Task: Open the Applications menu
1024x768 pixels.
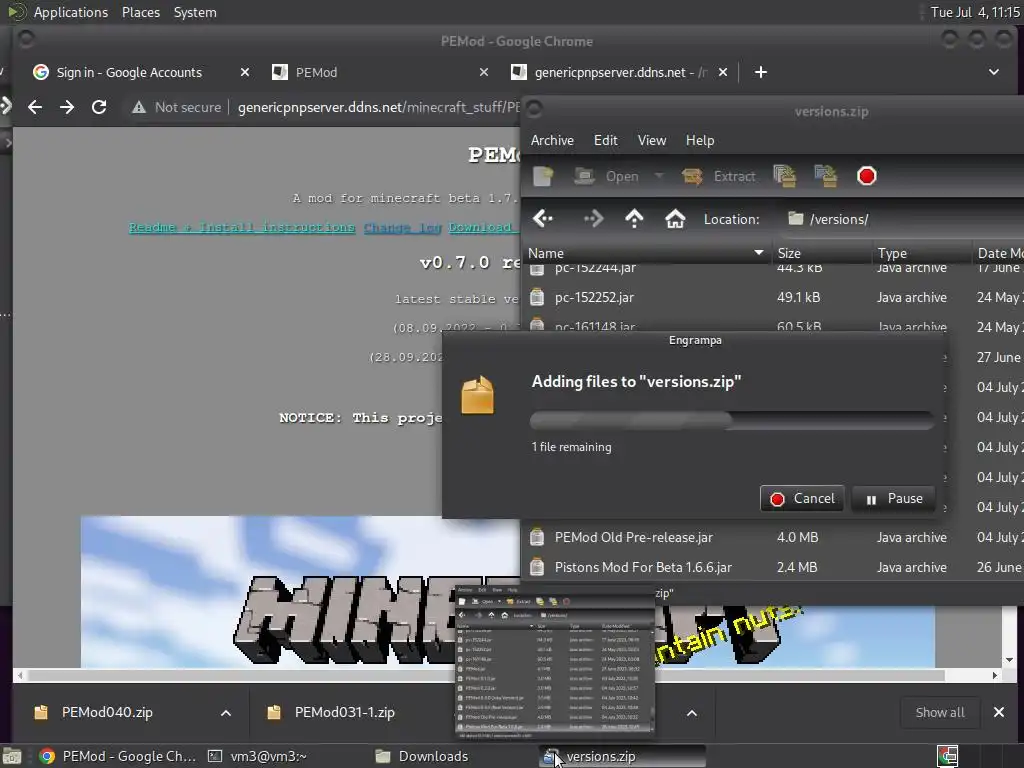Action: (x=71, y=12)
